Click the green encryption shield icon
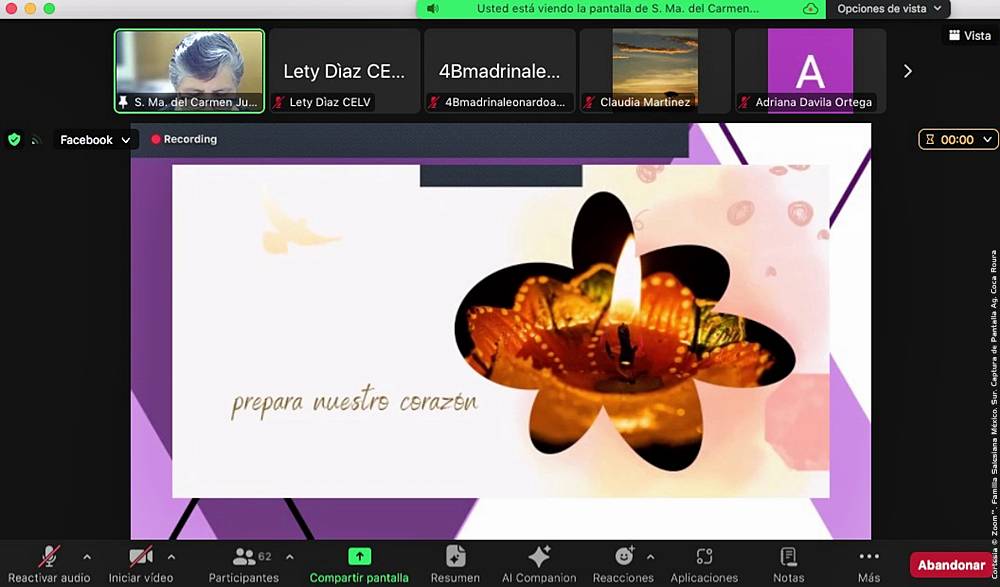1000x587 pixels. point(14,140)
